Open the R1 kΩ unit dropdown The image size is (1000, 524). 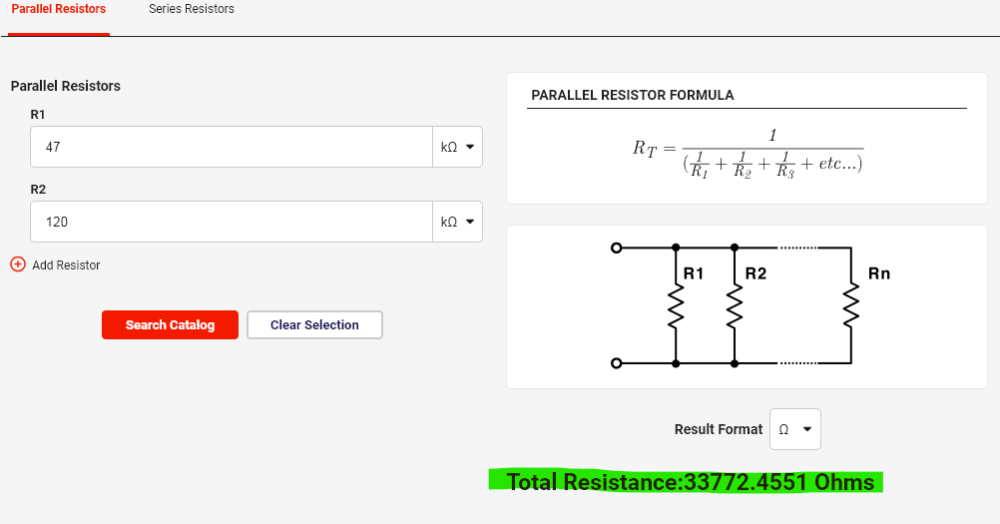pos(457,147)
